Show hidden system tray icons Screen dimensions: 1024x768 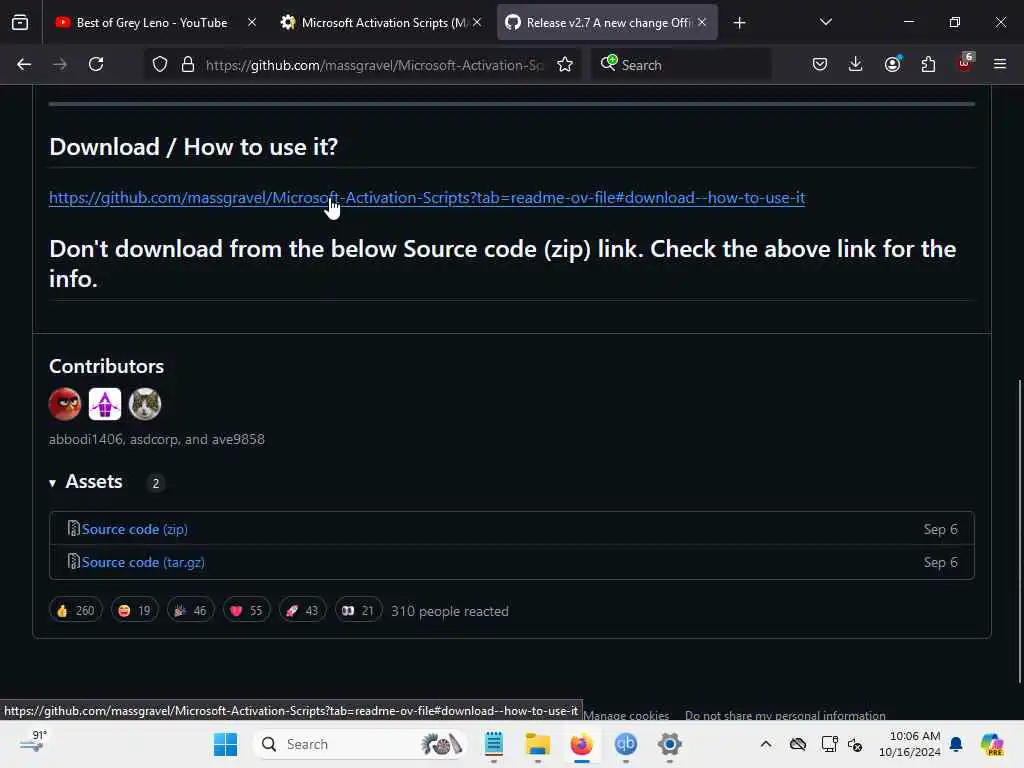(766, 744)
